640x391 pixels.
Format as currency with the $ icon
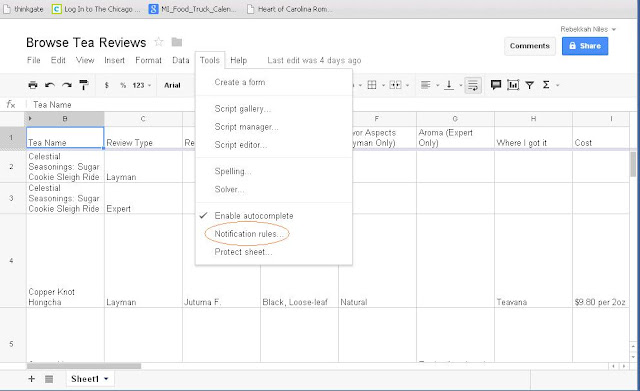(107, 85)
